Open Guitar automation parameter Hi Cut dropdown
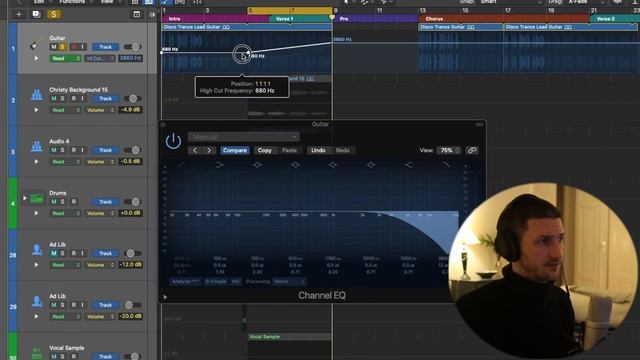This screenshot has height=360, width=640. coord(100,58)
